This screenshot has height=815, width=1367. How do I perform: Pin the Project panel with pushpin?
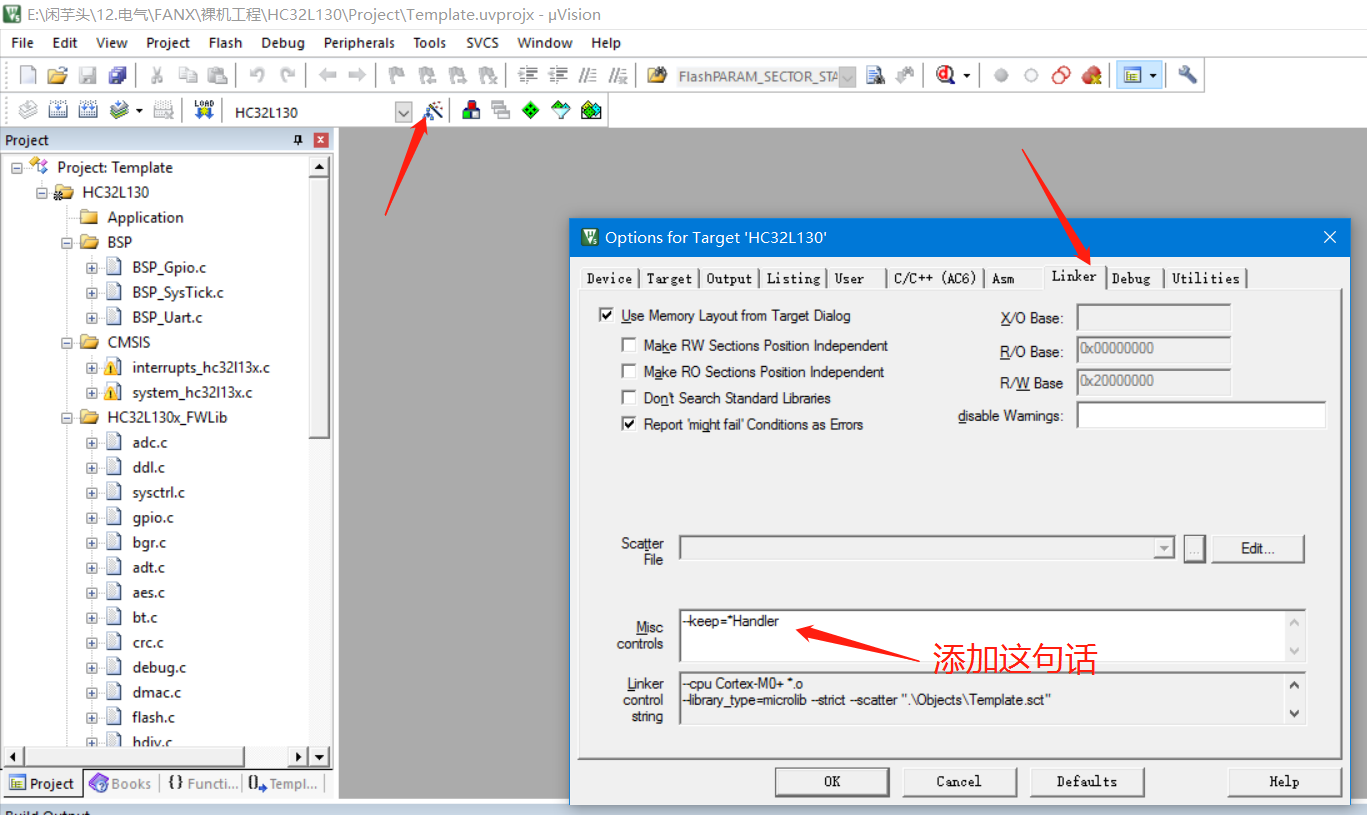tap(298, 140)
